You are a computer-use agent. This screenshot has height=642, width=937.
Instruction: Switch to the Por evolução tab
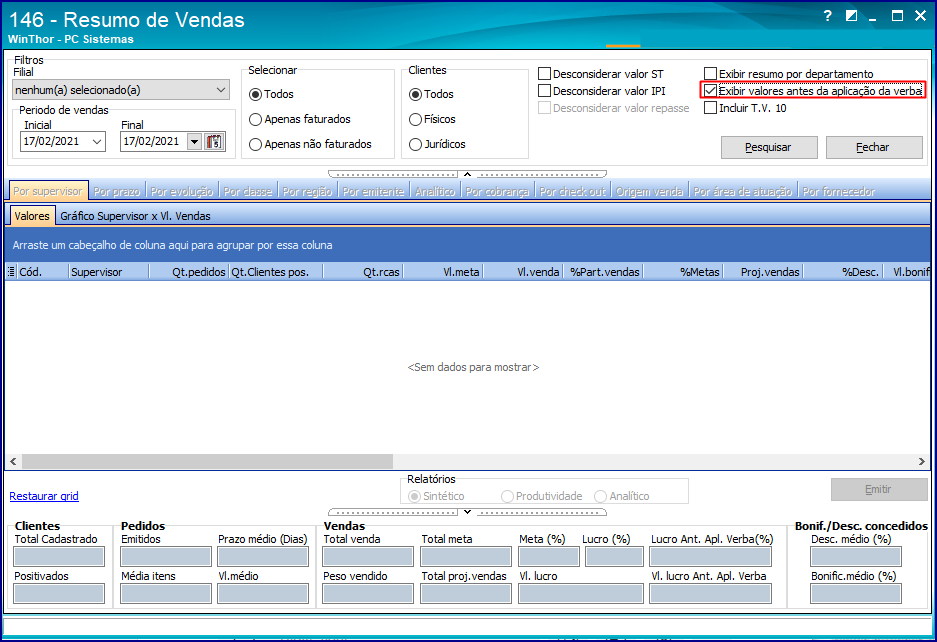[x=182, y=191]
